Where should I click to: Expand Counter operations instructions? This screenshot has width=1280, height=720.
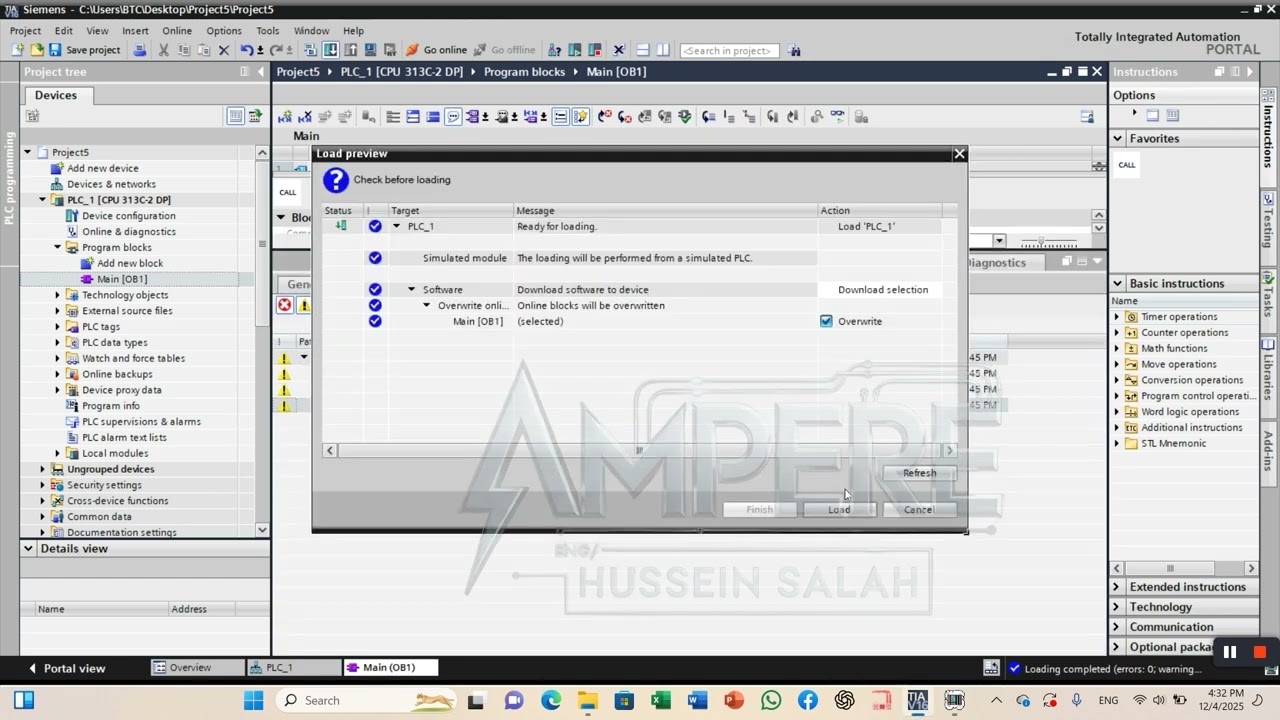(x=1117, y=333)
